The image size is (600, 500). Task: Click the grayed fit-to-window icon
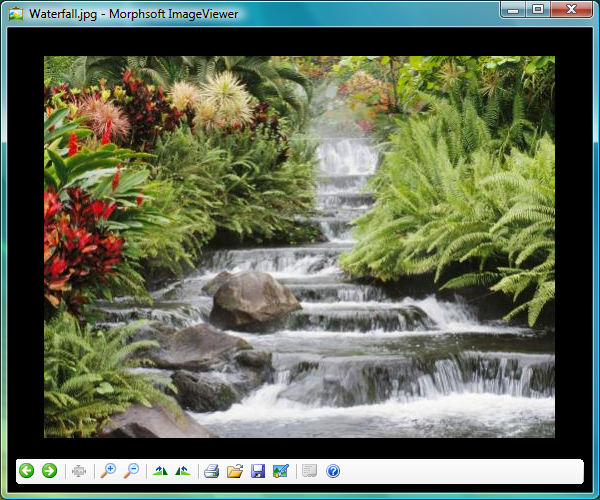point(79,471)
